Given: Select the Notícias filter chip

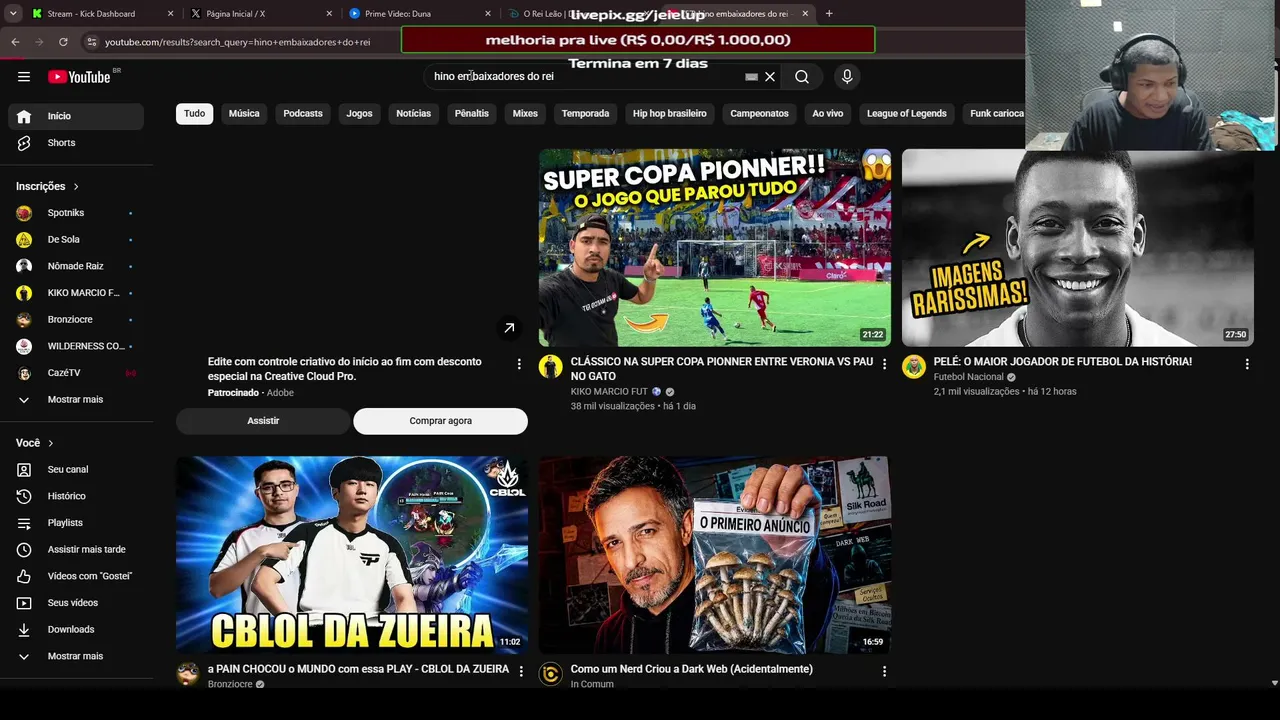Looking at the screenshot, I should click(413, 114).
